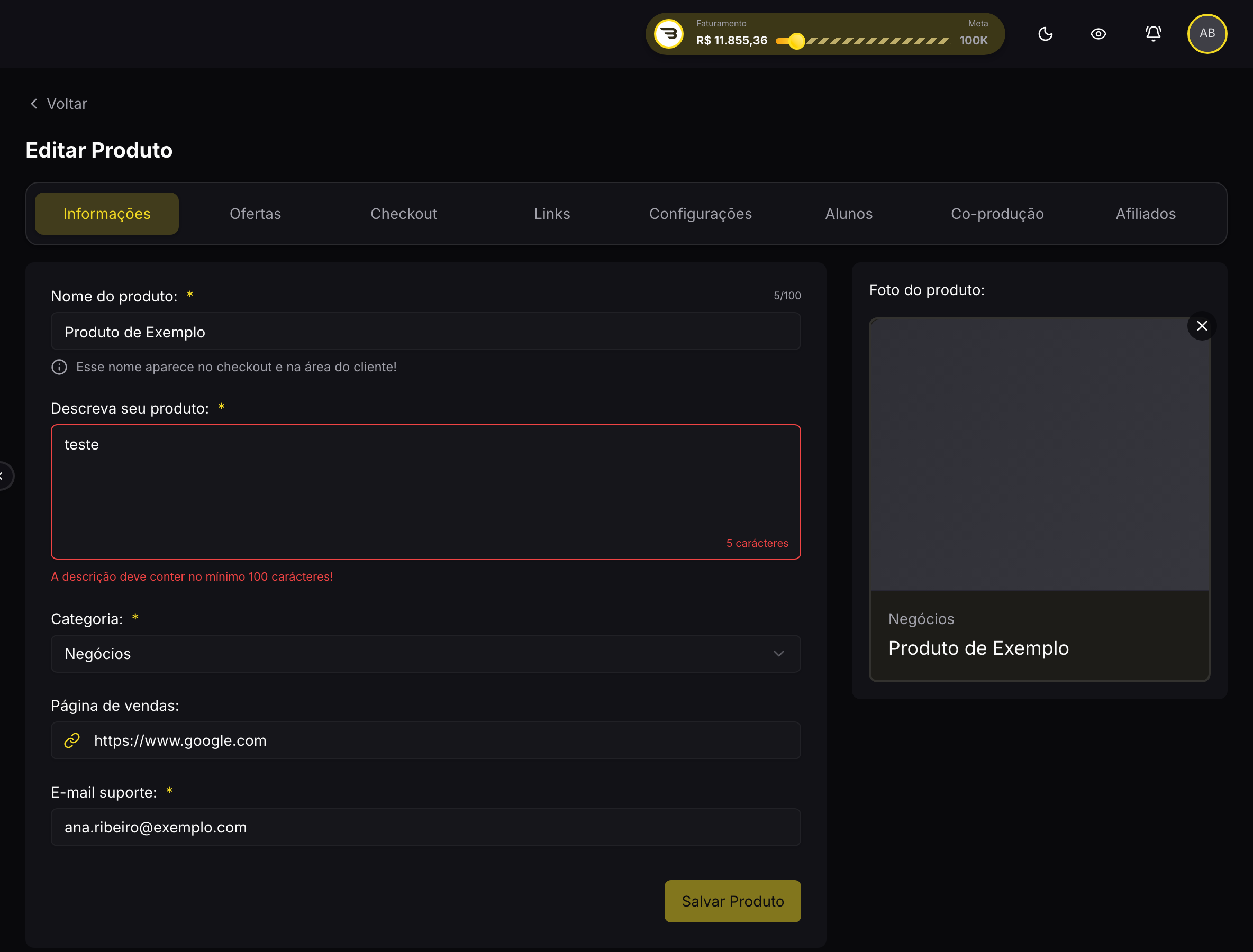The height and width of the screenshot is (952, 1253).
Task: Click the 'Negócios' label in preview card
Action: pos(921,619)
